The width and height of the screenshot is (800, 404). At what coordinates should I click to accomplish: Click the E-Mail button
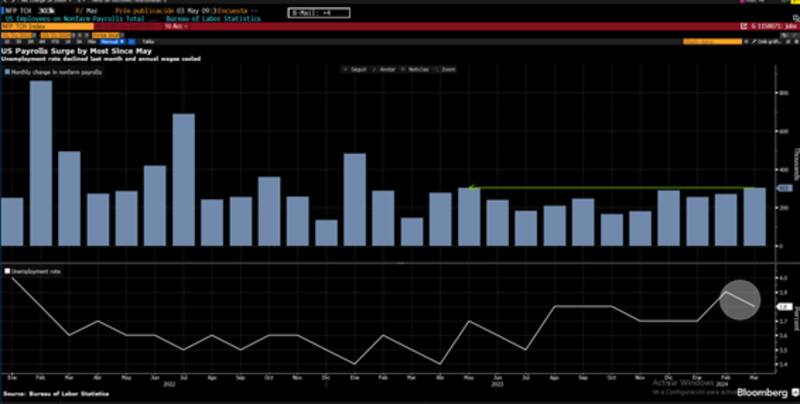[310, 11]
